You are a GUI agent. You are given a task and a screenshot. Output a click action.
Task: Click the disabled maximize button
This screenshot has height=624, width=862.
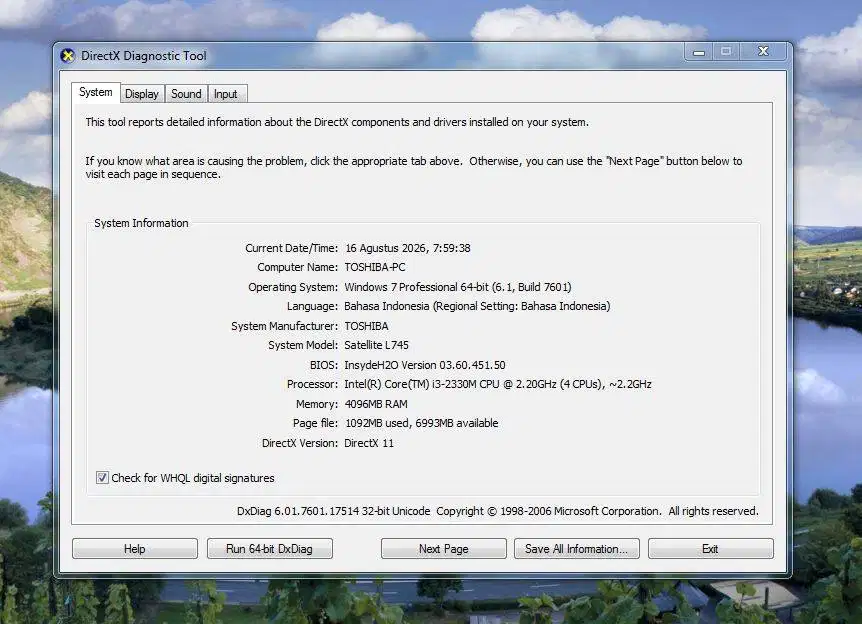click(x=726, y=52)
